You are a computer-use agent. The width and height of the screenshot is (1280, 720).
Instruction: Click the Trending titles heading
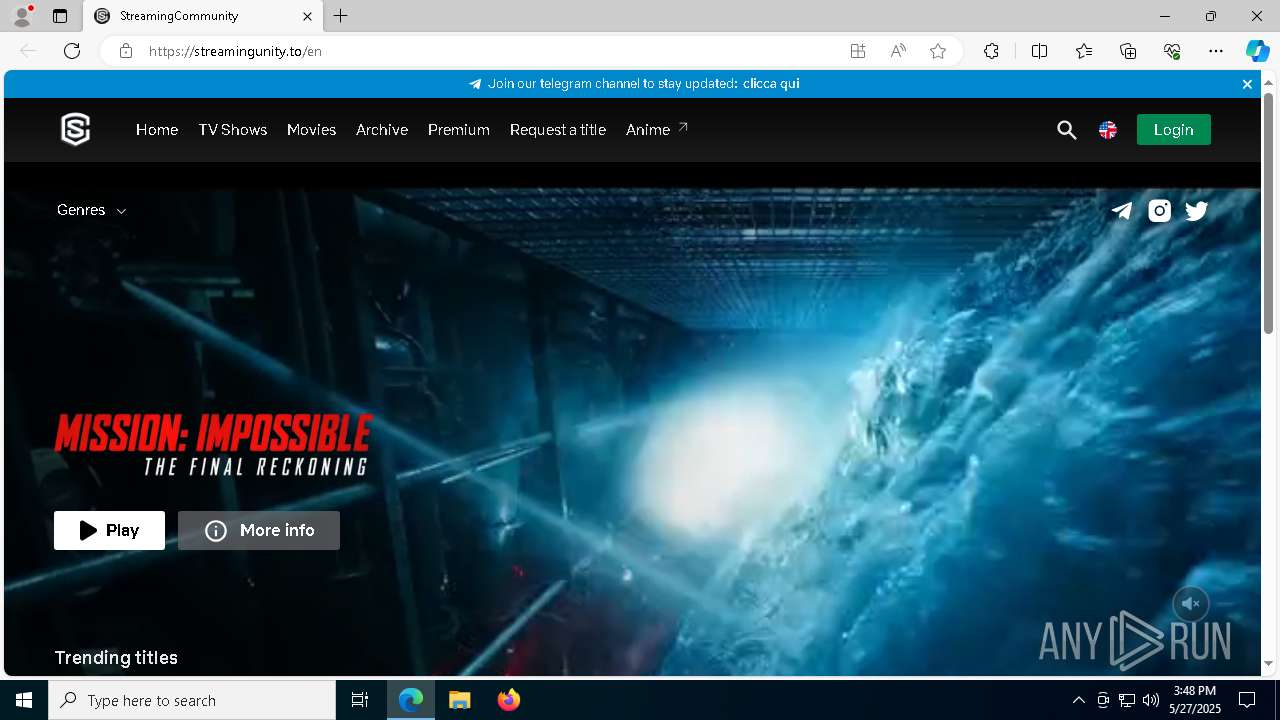(116, 658)
